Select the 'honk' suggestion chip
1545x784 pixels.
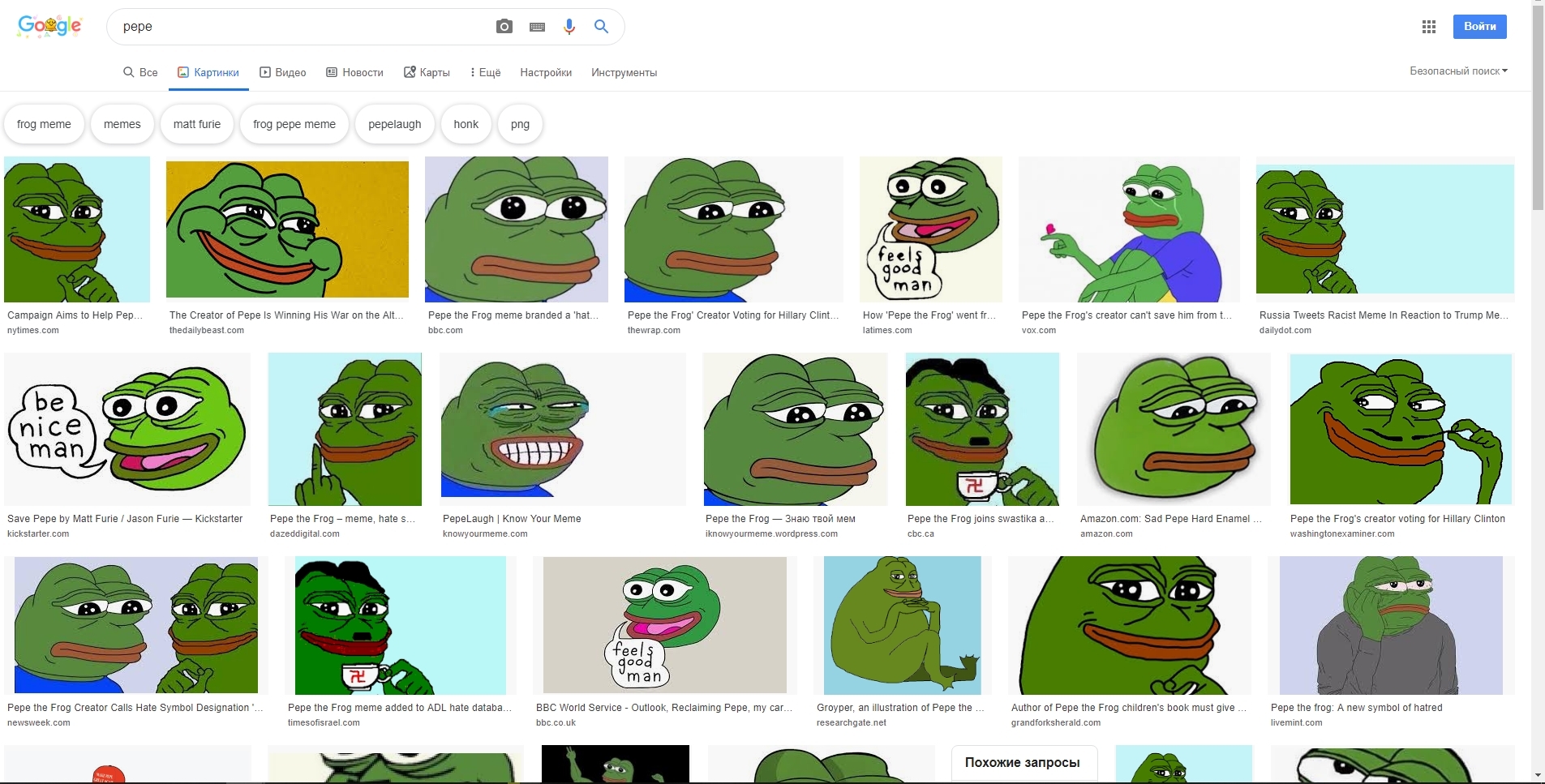[466, 124]
